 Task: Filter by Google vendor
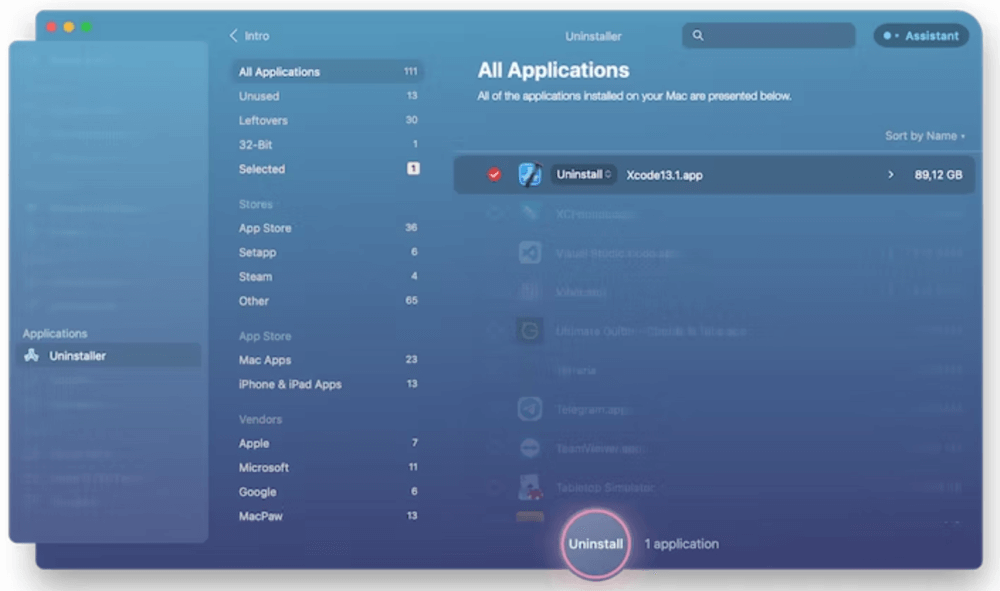(327, 492)
